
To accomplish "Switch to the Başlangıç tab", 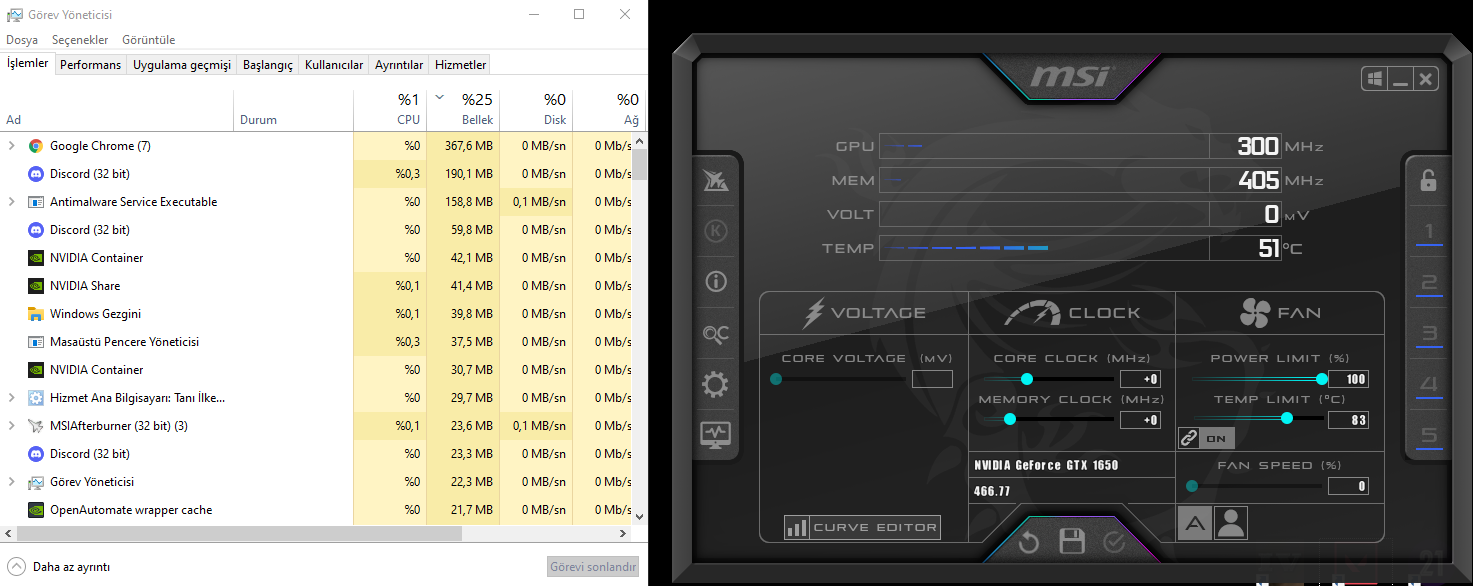I will tap(268, 65).
